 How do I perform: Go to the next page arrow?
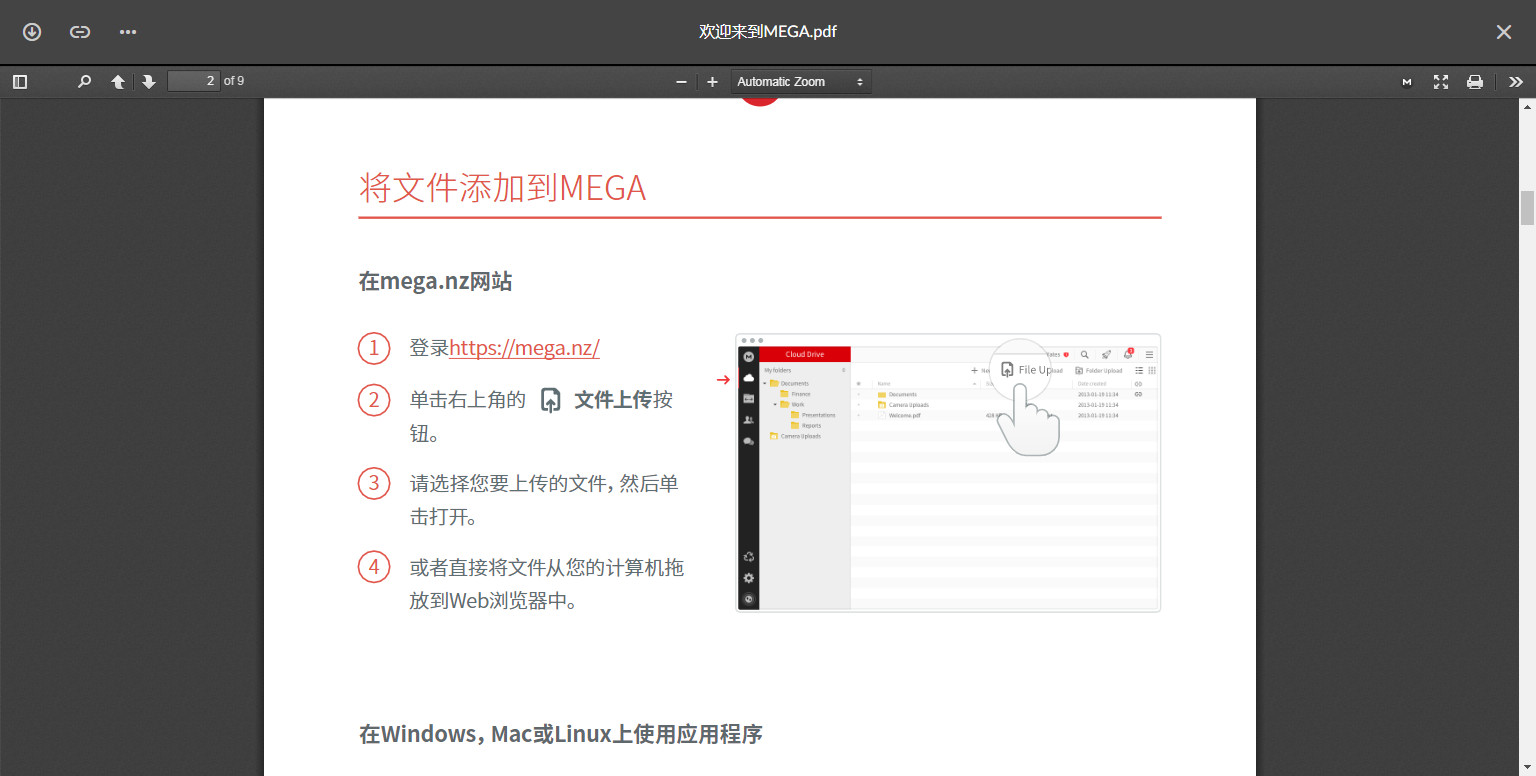[149, 82]
